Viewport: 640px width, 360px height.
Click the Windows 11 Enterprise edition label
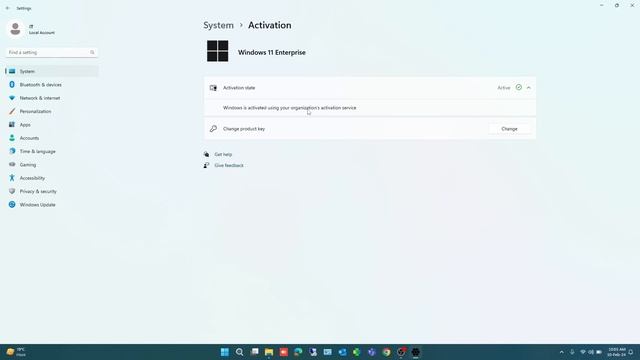(272, 53)
